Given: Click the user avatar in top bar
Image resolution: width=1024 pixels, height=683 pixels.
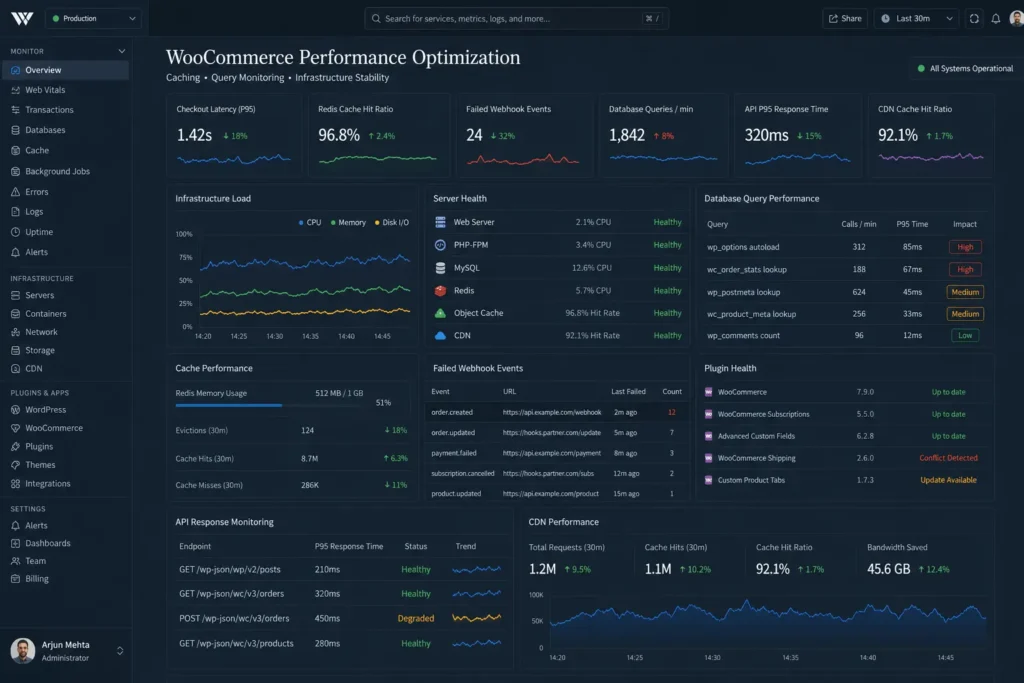Looking at the screenshot, I should pyautogui.click(x=1016, y=18).
